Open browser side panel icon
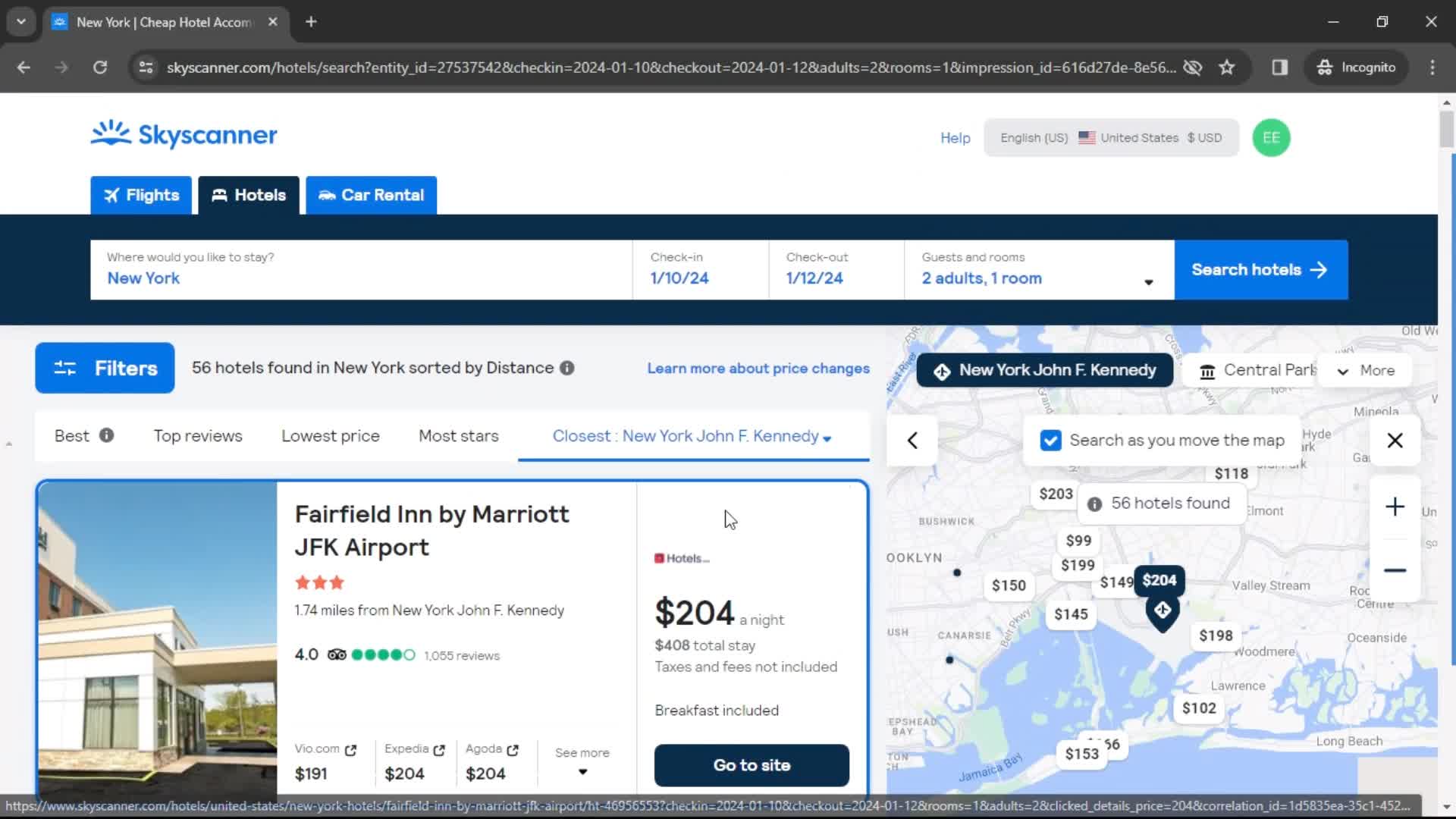 point(1280,67)
